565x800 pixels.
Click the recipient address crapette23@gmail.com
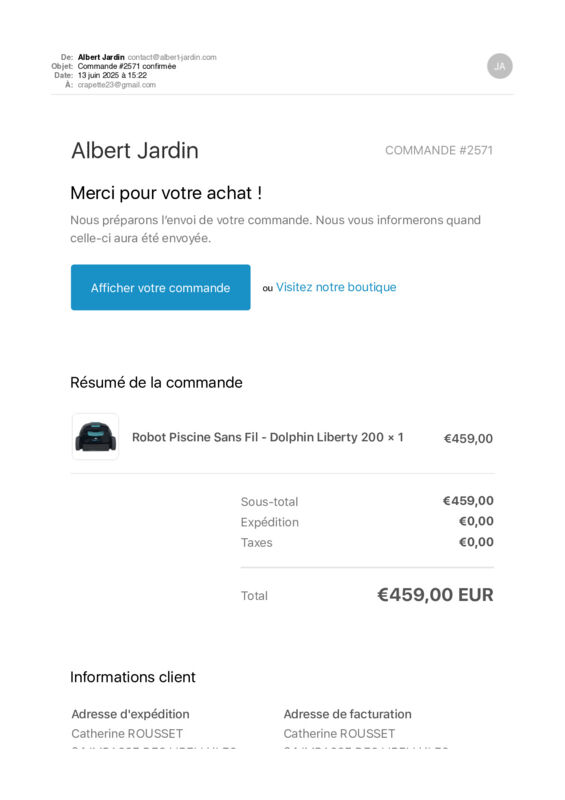pos(116,85)
